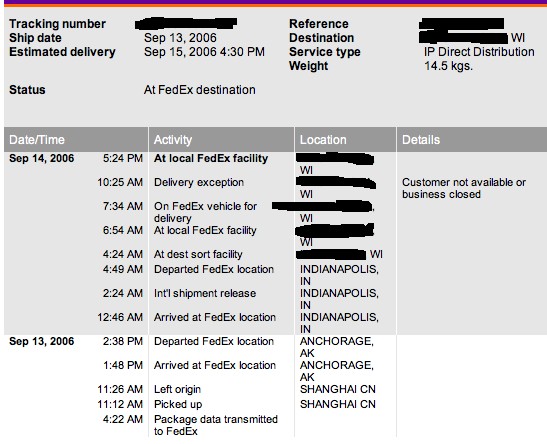Click the On FedEx vehicle for delivery entry
The width and height of the screenshot is (547, 444).
(205, 212)
